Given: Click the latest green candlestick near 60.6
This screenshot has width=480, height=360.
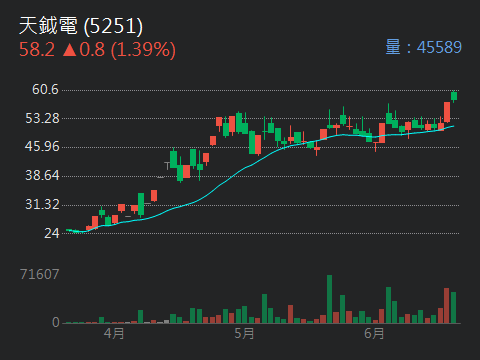Looking at the screenshot, I should 454,96.
